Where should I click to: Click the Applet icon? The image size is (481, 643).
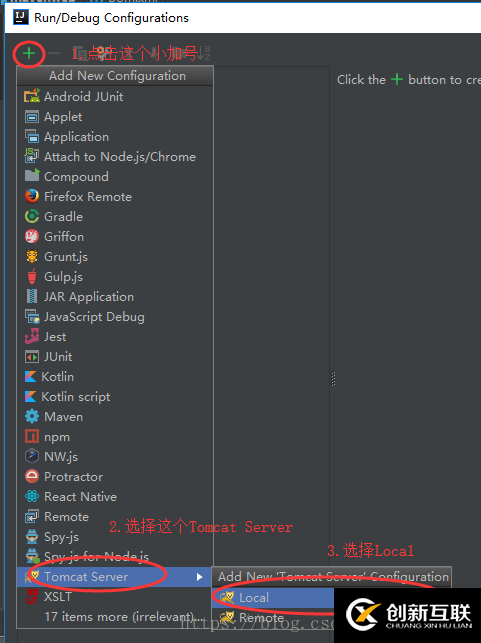click(x=32, y=117)
